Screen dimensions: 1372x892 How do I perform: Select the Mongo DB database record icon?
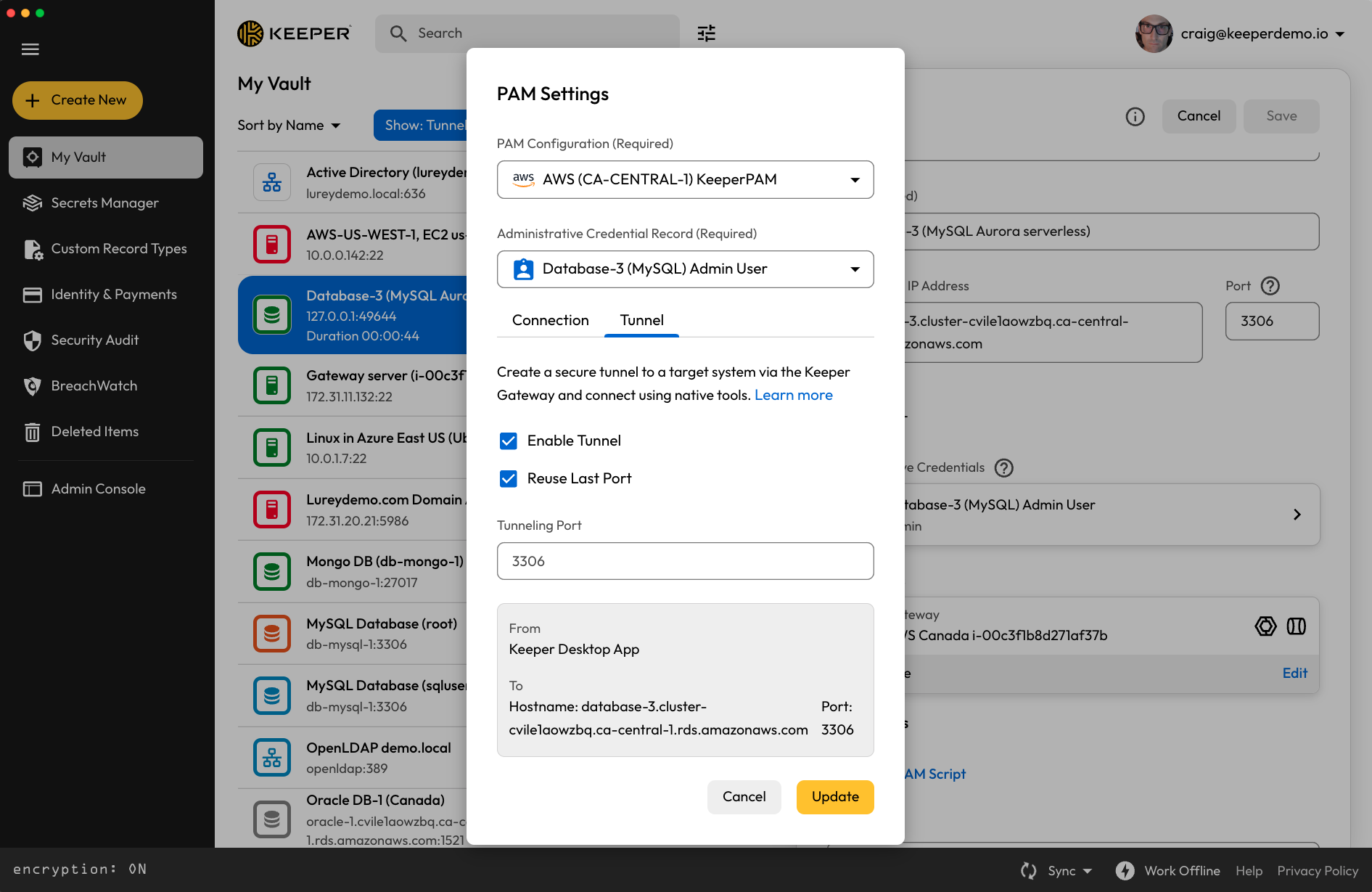pos(271,572)
